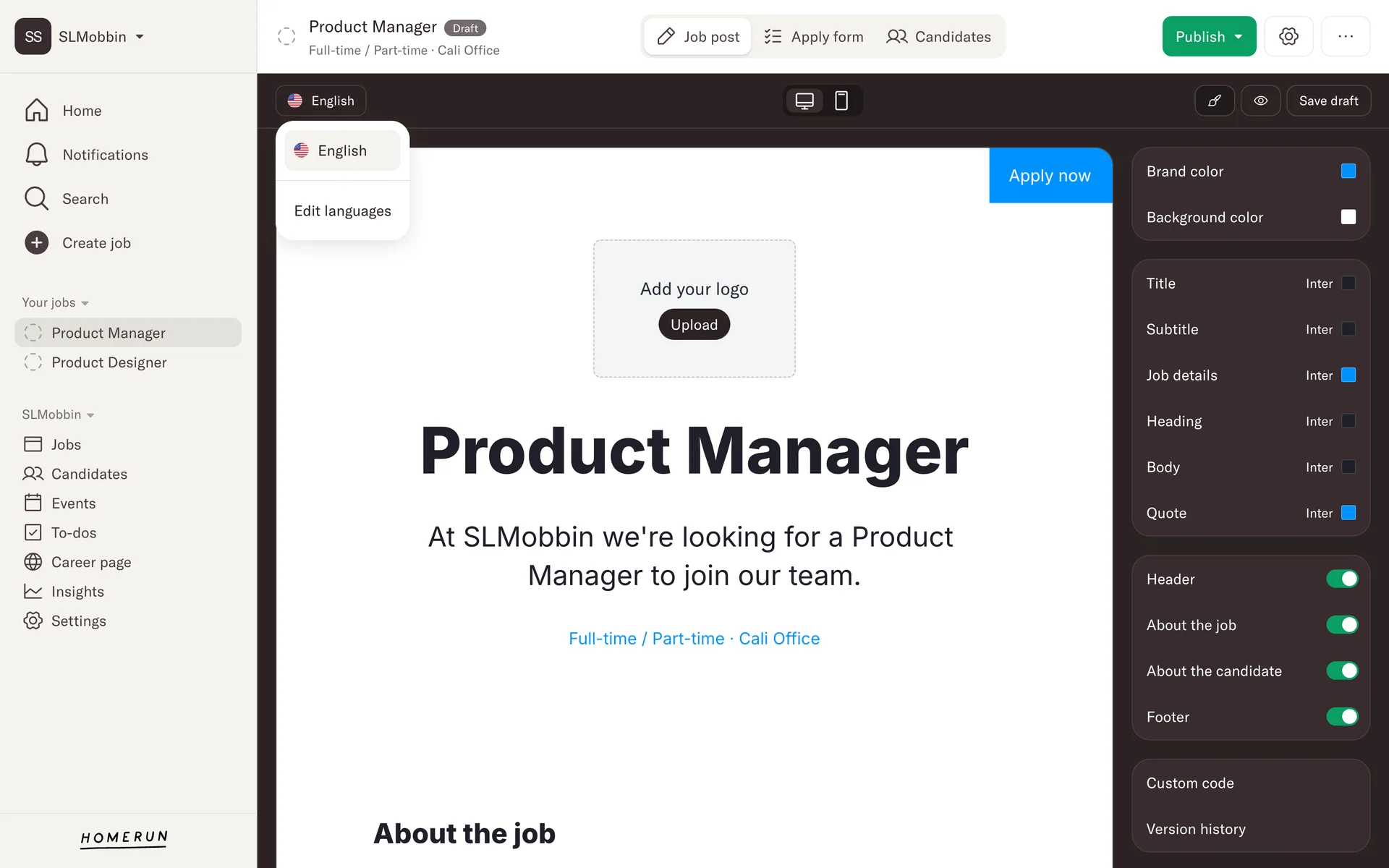
Task: Click the Create job plus icon
Action: coord(37,243)
